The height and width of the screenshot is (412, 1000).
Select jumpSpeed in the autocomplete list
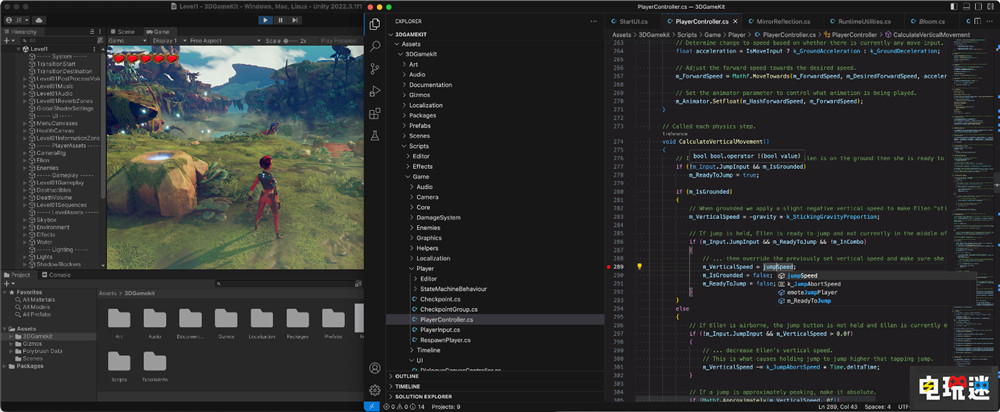[x=803, y=275]
